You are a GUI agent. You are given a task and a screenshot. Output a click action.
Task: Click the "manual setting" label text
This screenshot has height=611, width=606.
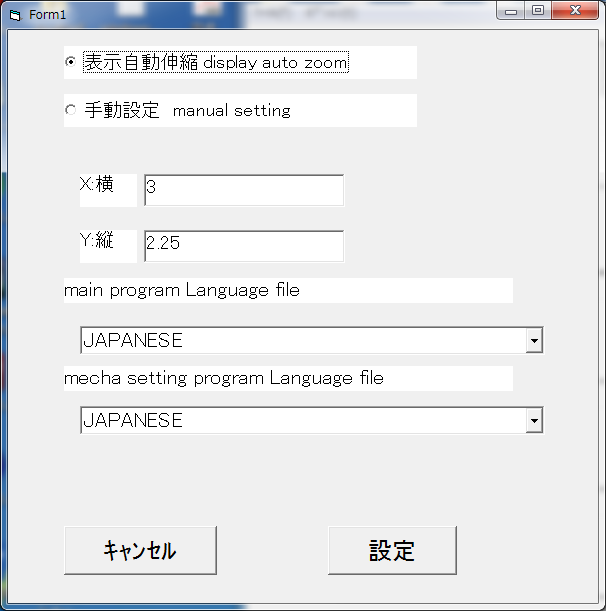coord(232,111)
